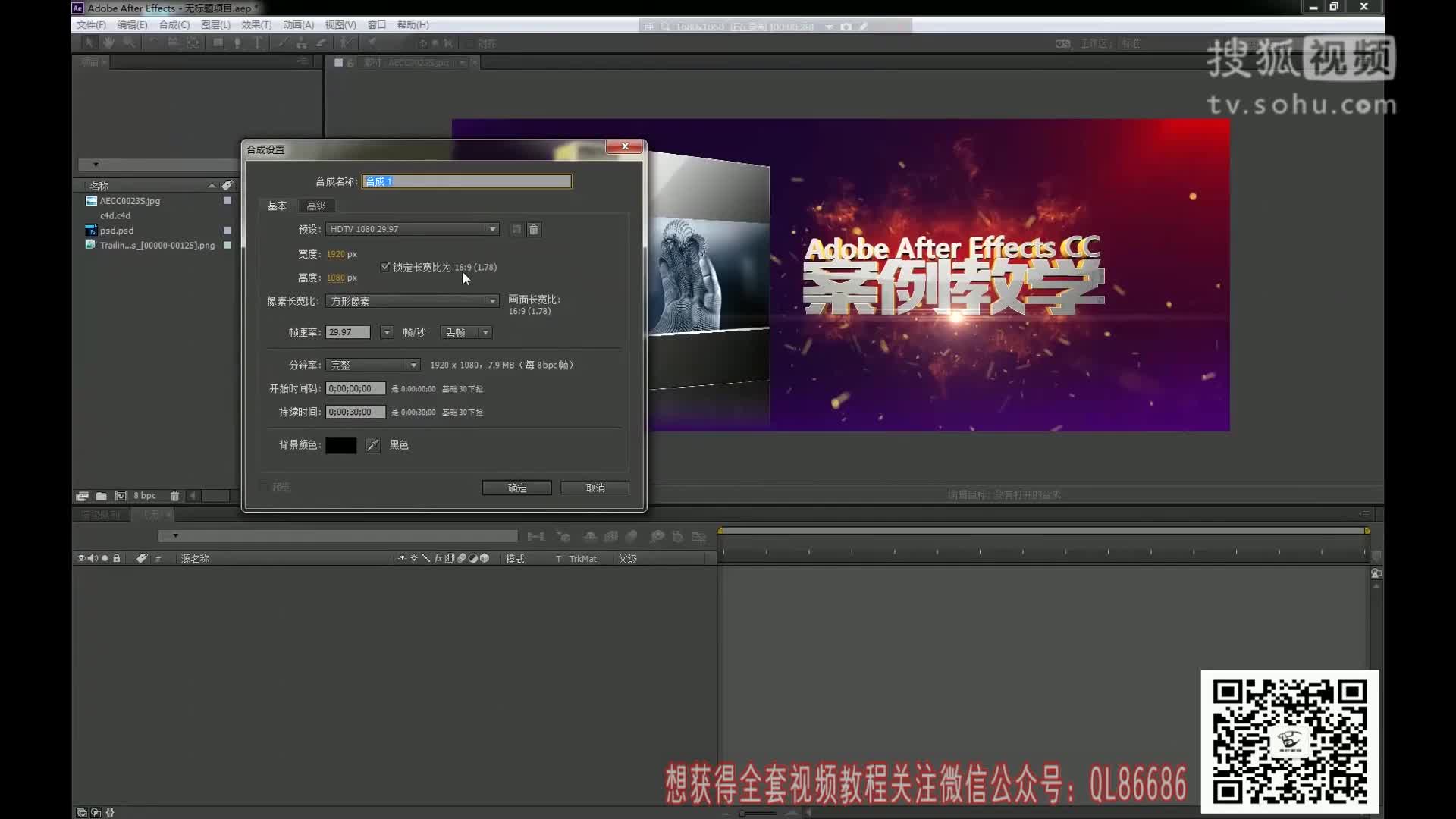The image size is (1456, 819).
Task: Open the 文件(F) menu
Action: 91,25
